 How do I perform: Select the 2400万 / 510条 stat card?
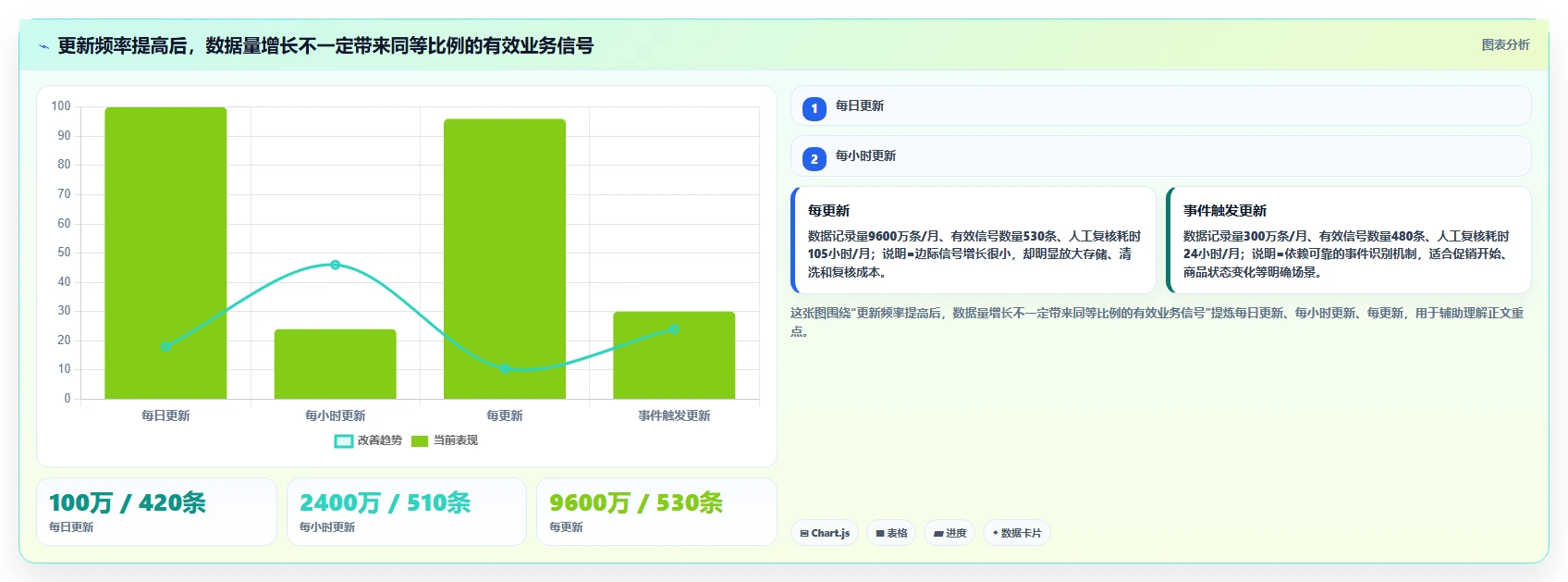pyautogui.click(x=407, y=512)
